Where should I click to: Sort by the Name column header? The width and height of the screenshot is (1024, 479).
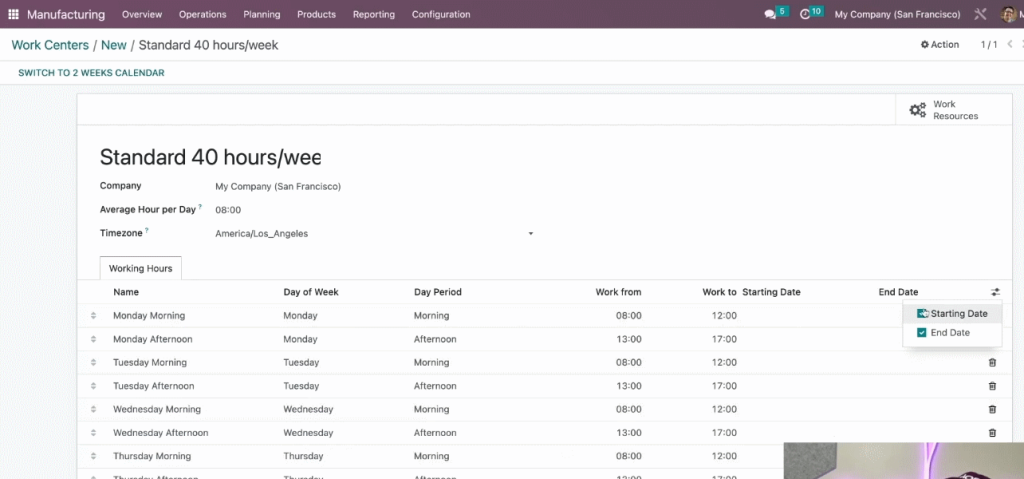(x=126, y=292)
